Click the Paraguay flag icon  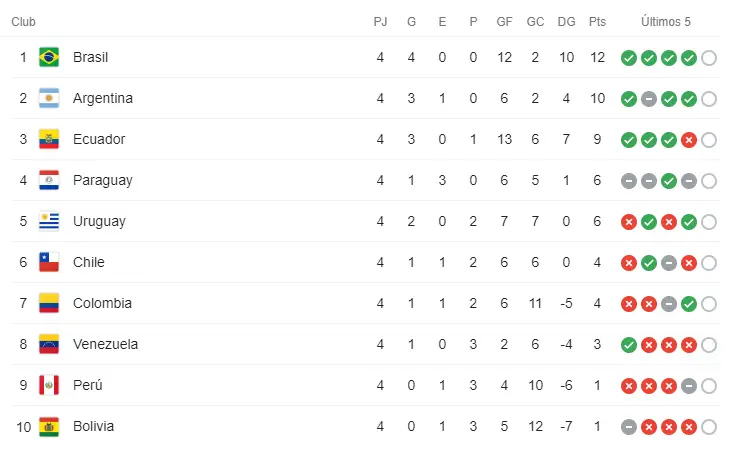click(x=49, y=181)
